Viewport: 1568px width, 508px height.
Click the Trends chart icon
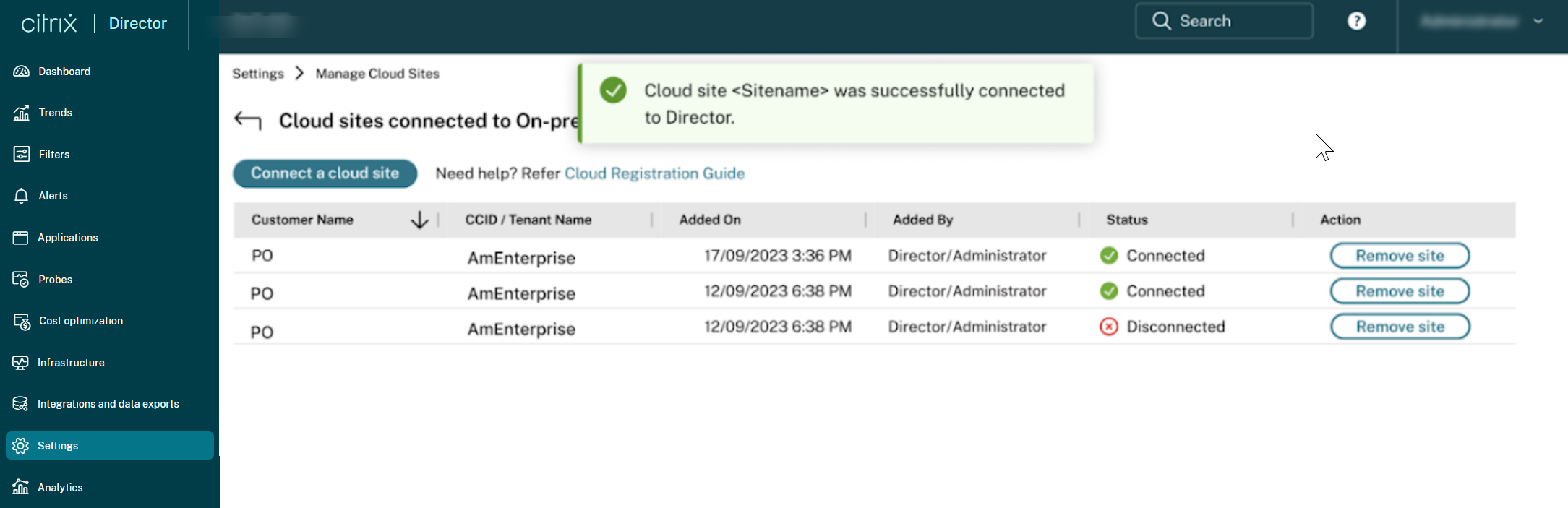click(x=22, y=113)
